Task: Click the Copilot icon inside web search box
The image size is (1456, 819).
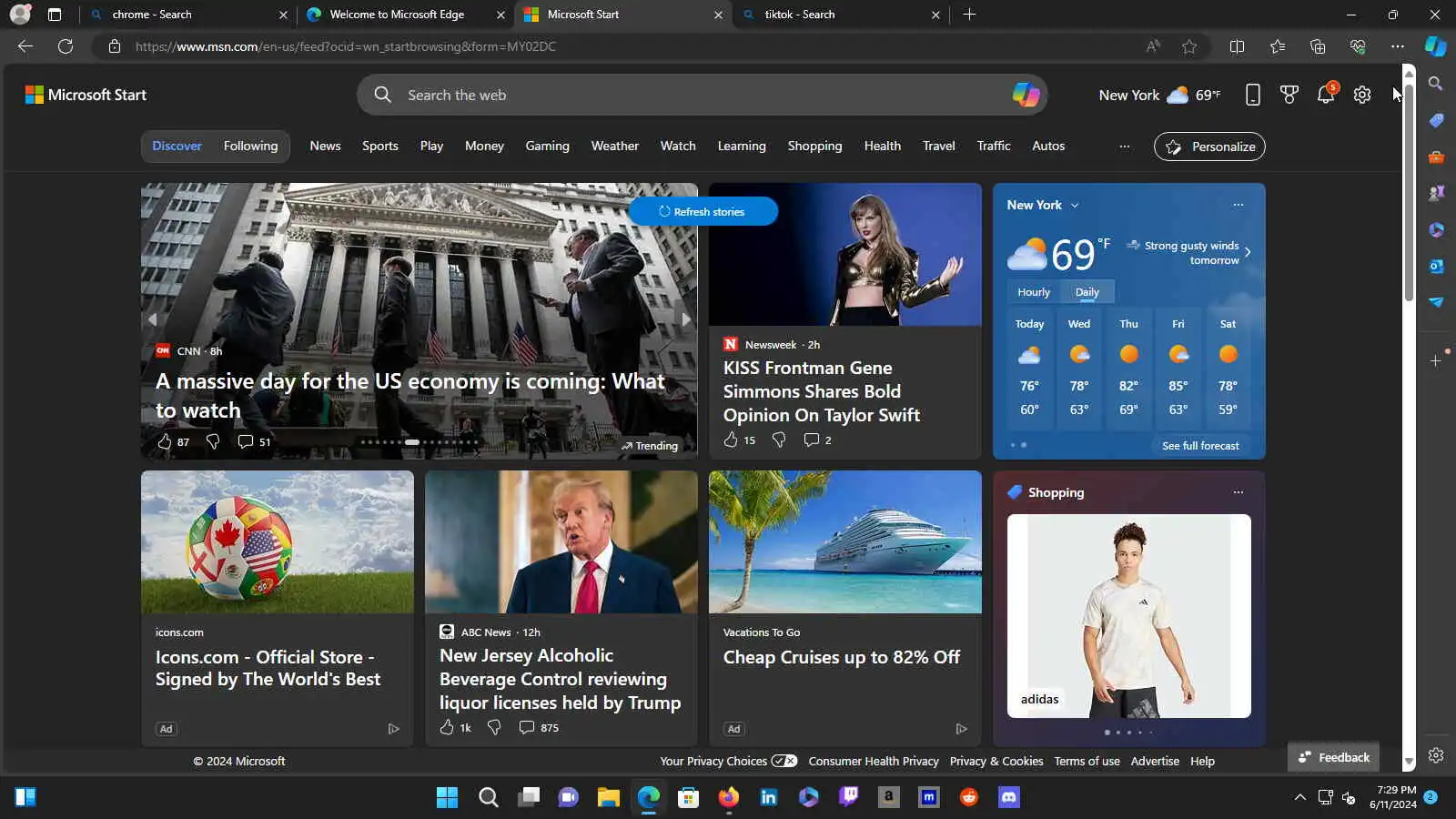Action: [1026, 95]
